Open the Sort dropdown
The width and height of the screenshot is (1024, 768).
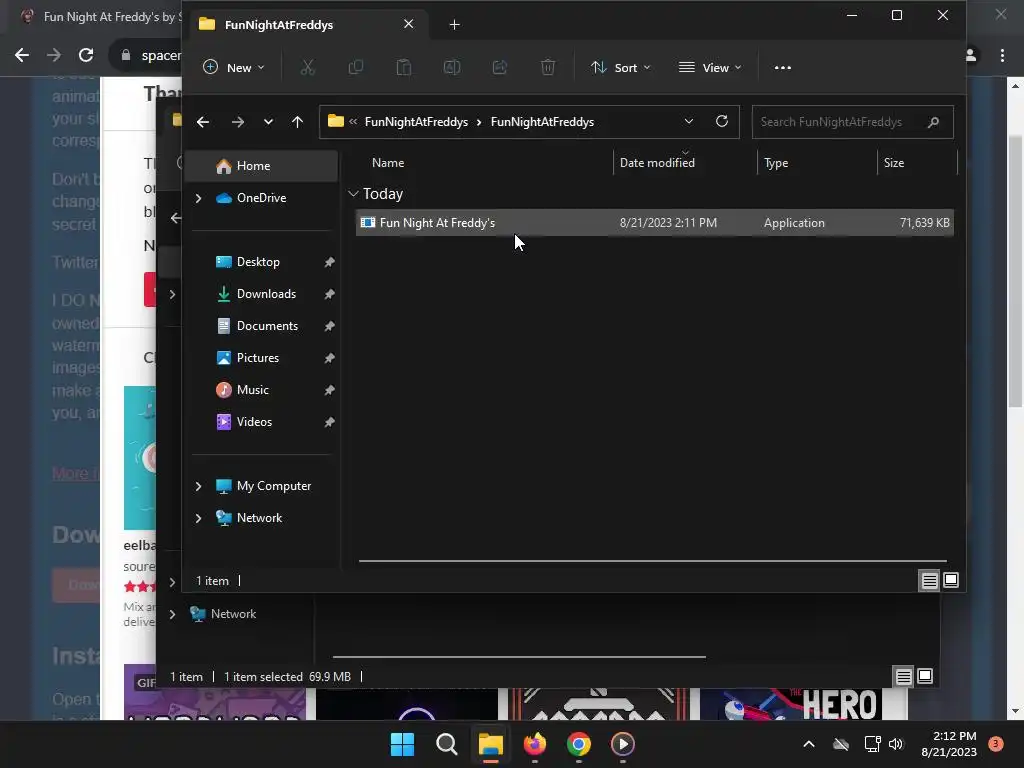pyautogui.click(x=620, y=67)
